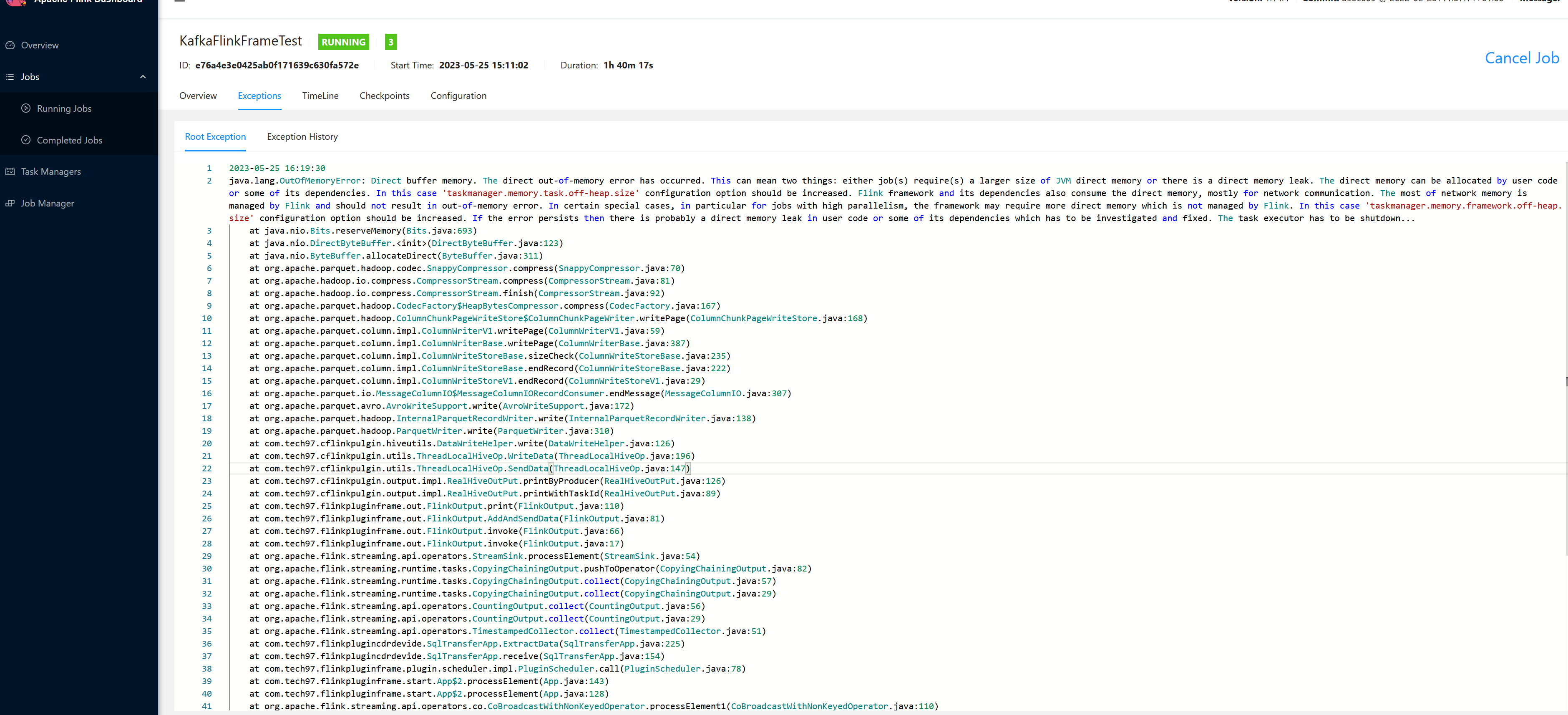Click the Flink squirrel logo
Screen dimensions: 1568x715
(15, 2)
